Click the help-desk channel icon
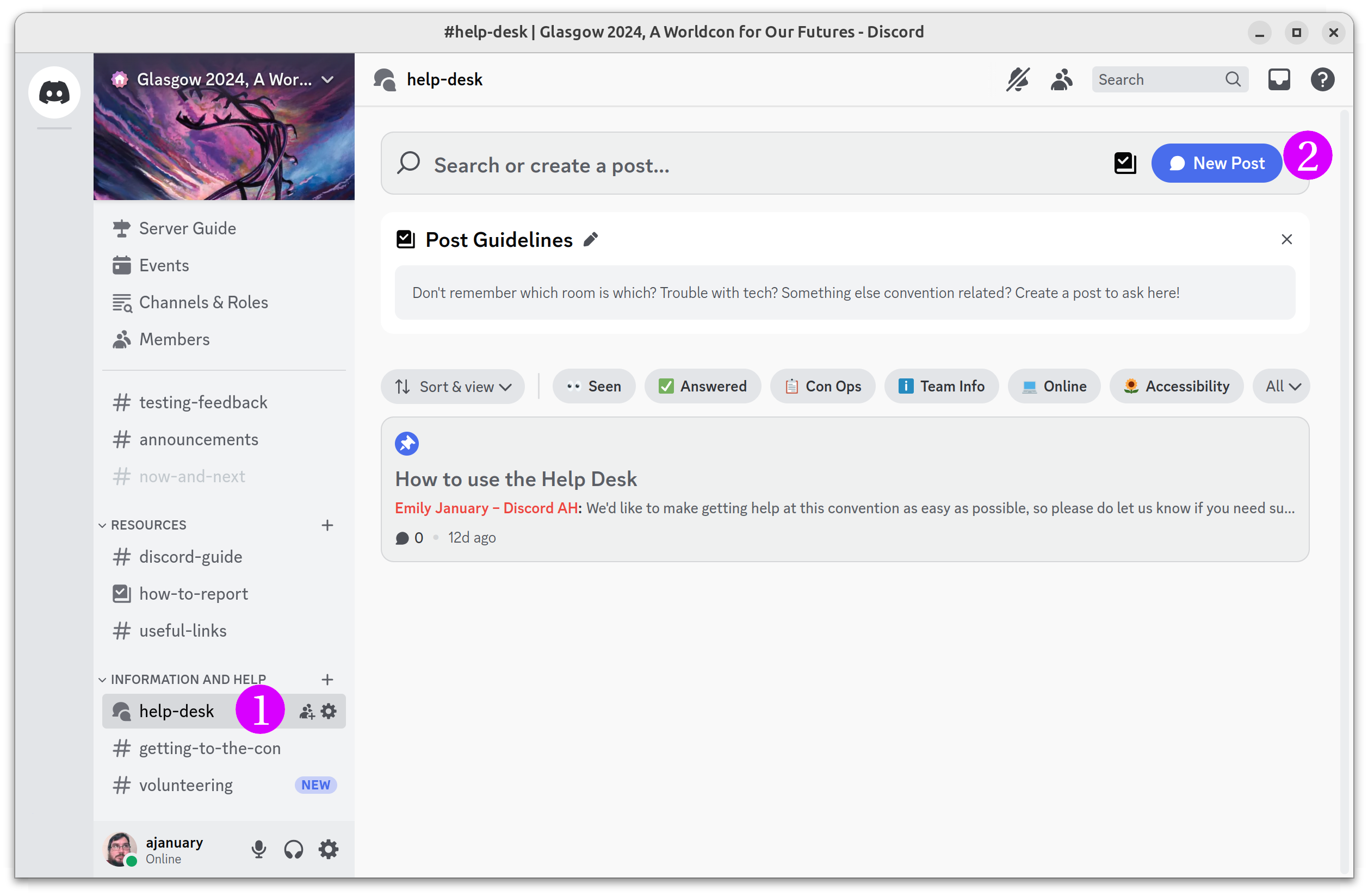 point(122,711)
